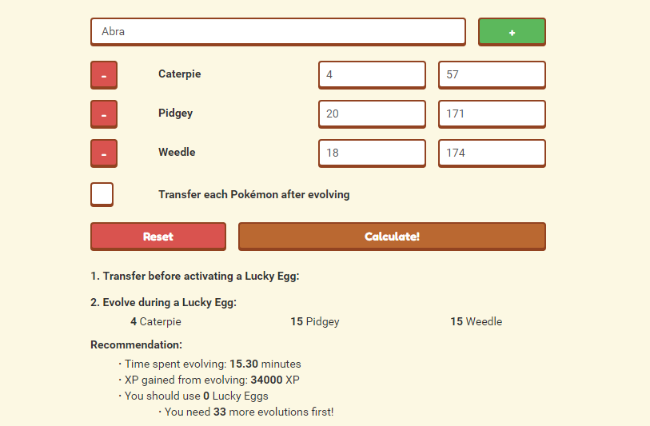Remove the Pidgey row with its minus button
Viewport: 650px width, 426px height.
click(104, 114)
